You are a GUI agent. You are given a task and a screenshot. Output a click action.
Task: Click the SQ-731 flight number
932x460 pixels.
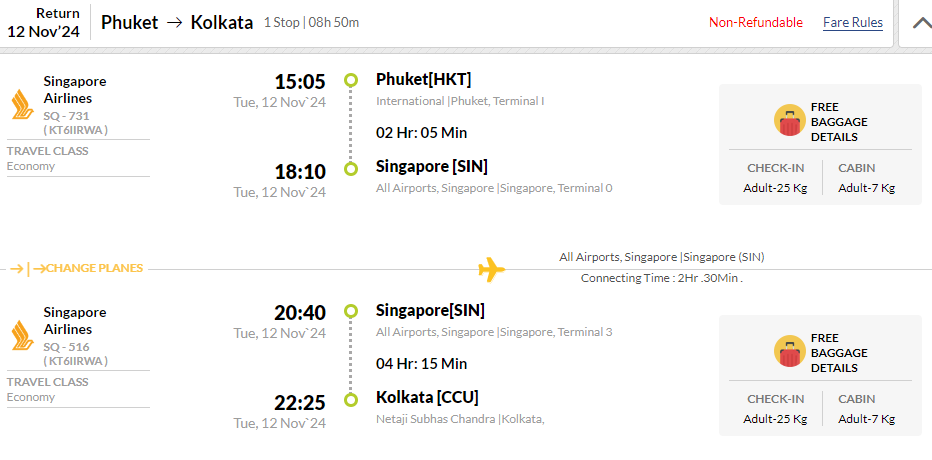67,116
